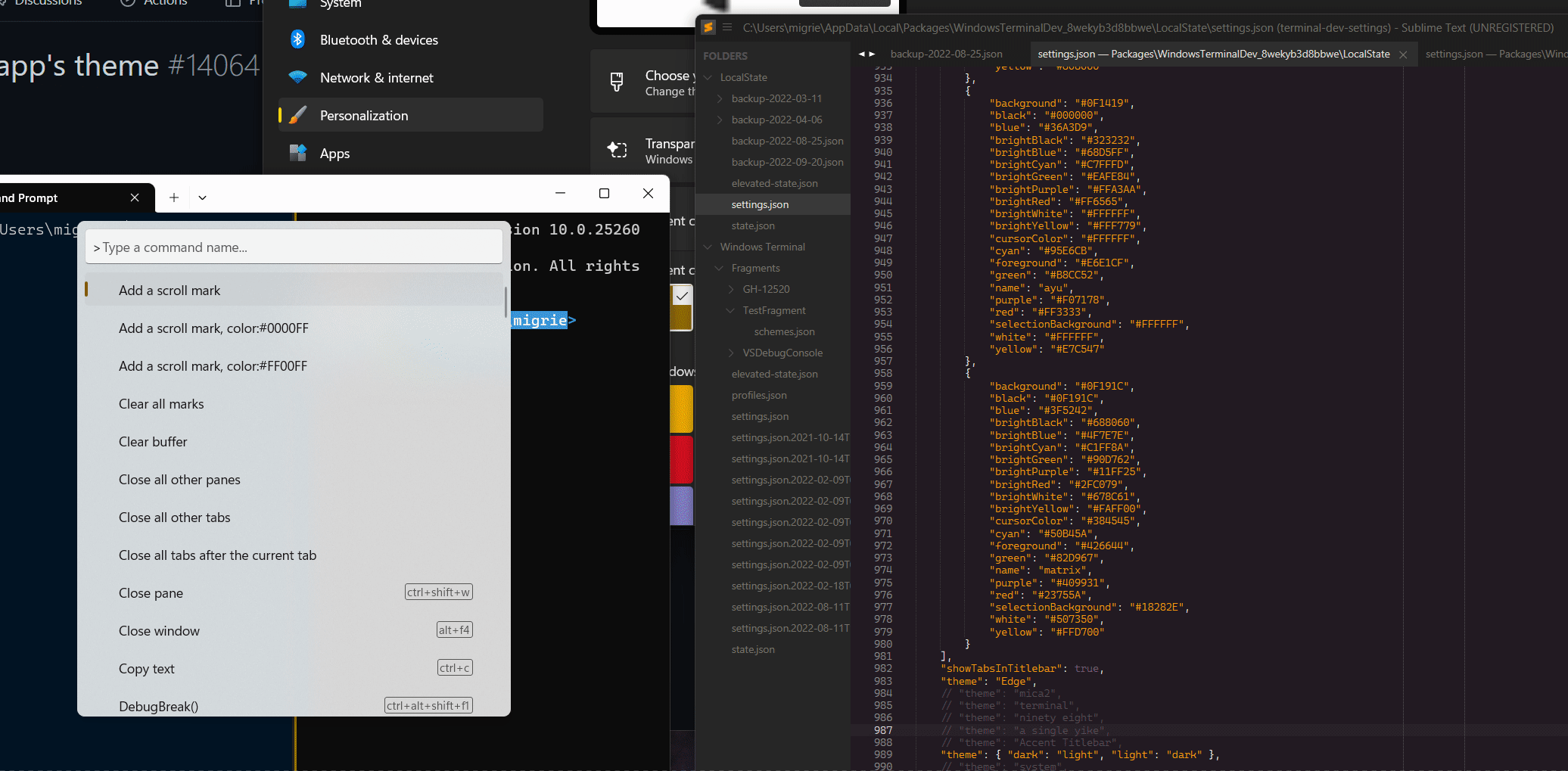Open Network & internet settings icon
1568x771 pixels.
[x=298, y=77]
